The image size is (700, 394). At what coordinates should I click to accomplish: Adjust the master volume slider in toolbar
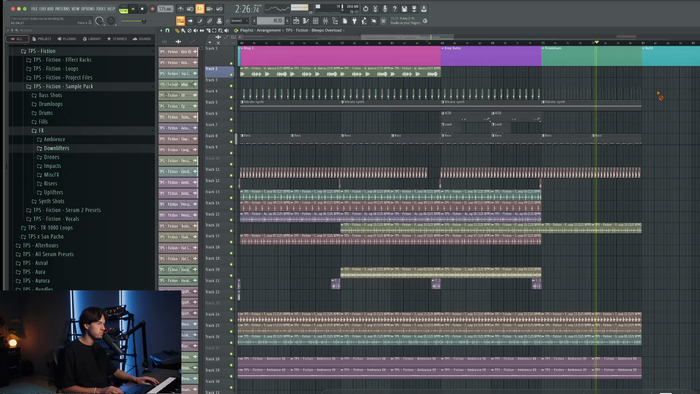click(133, 21)
